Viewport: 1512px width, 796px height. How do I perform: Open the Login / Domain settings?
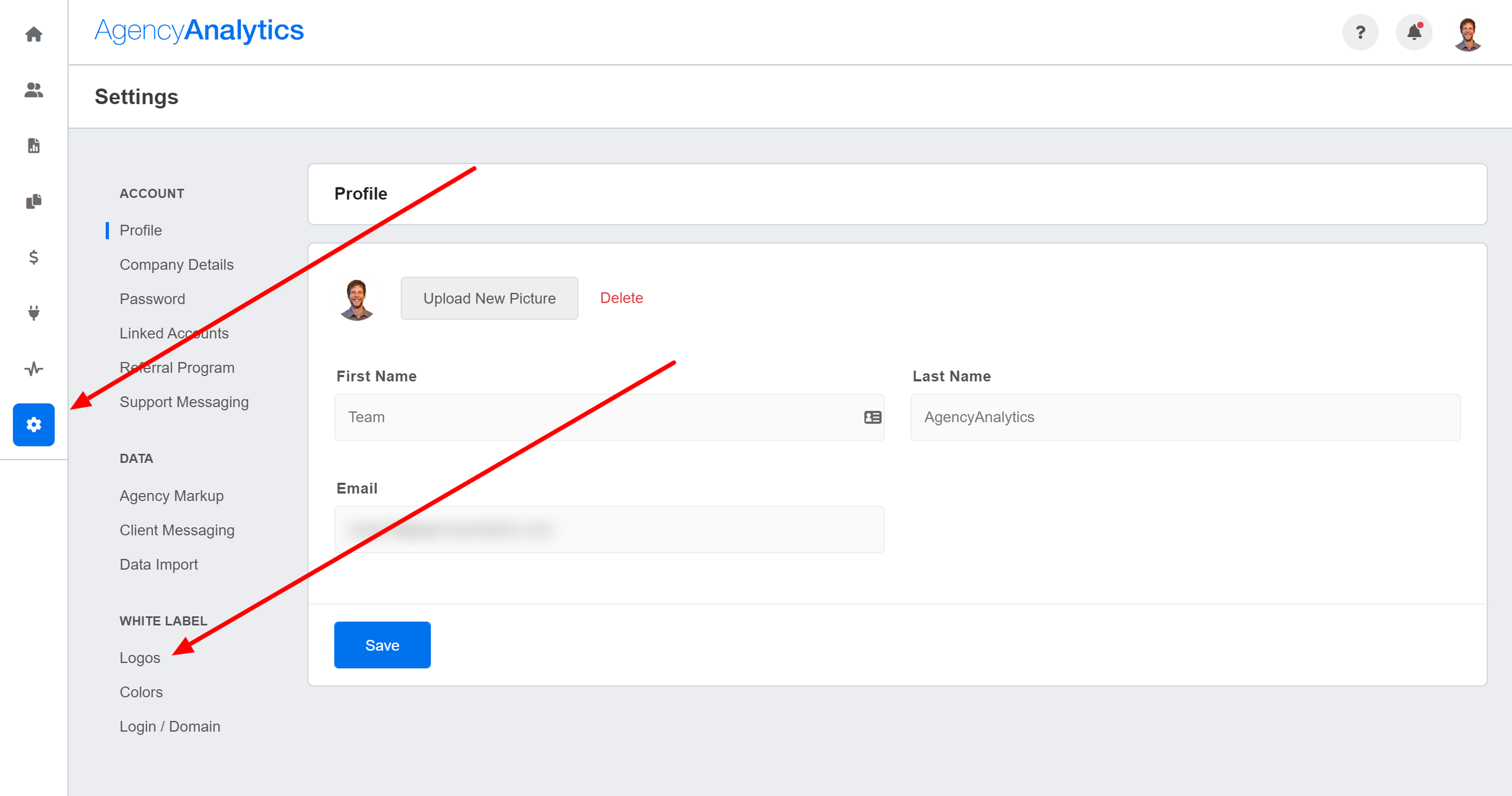coord(170,726)
